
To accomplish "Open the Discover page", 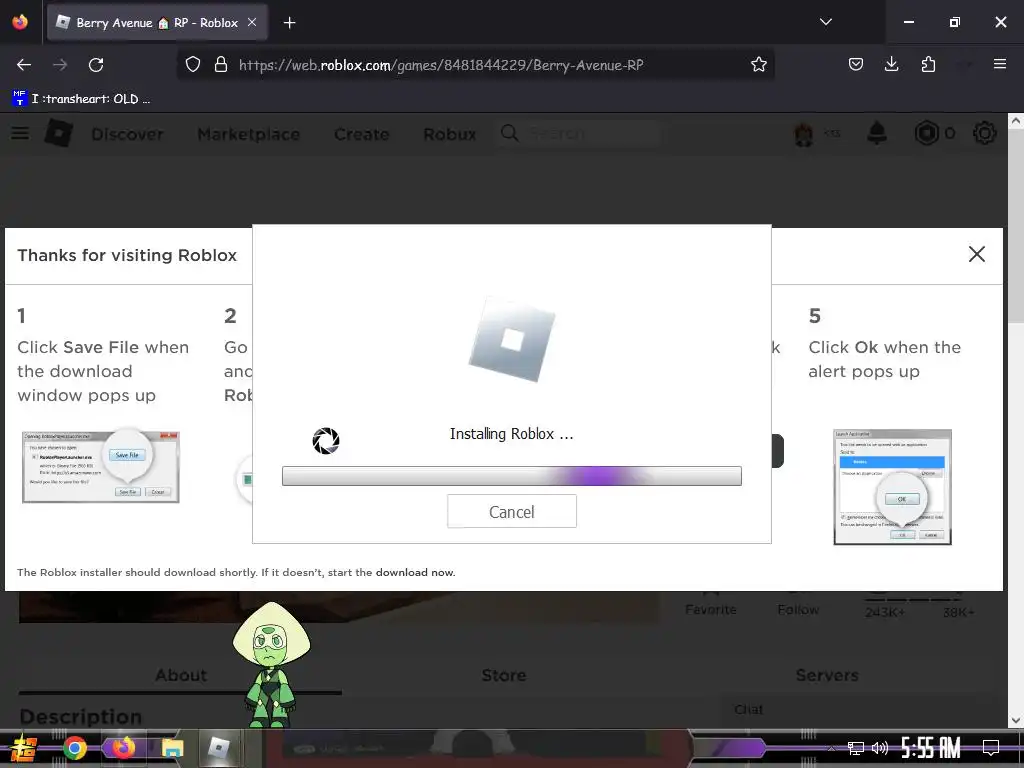I will coord(127,134).
